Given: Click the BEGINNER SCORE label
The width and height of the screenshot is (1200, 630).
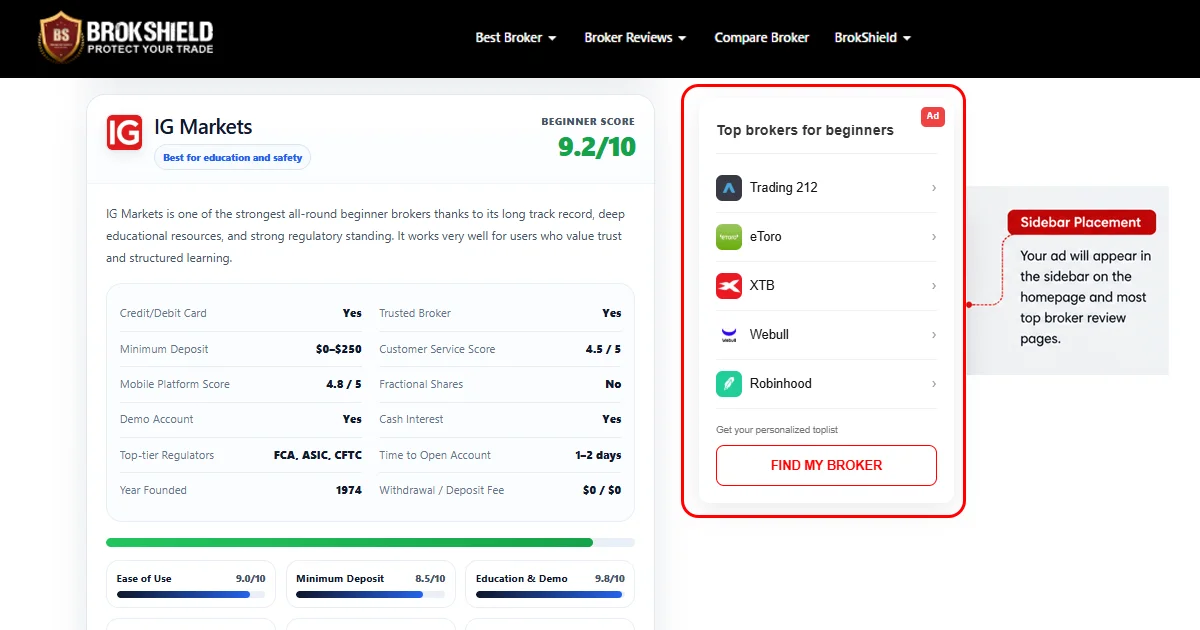Looking at the screenshot, I should 588,121.
